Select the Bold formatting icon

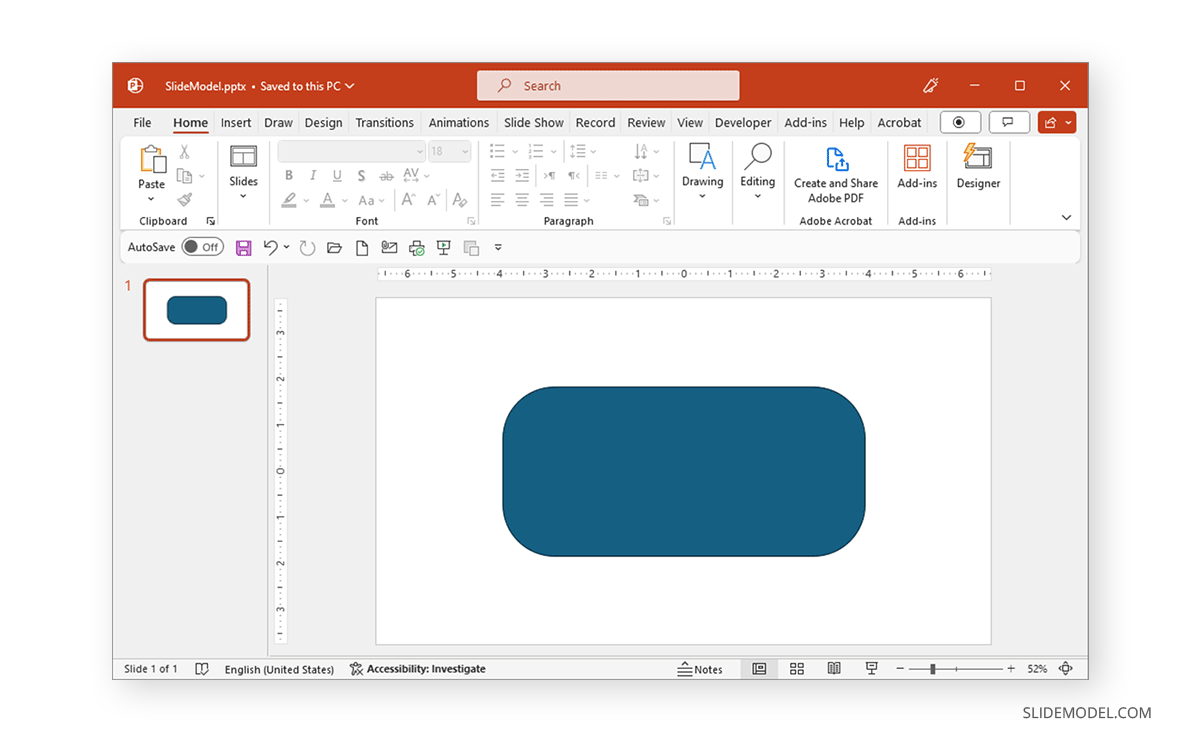click(x=290, y=176)
